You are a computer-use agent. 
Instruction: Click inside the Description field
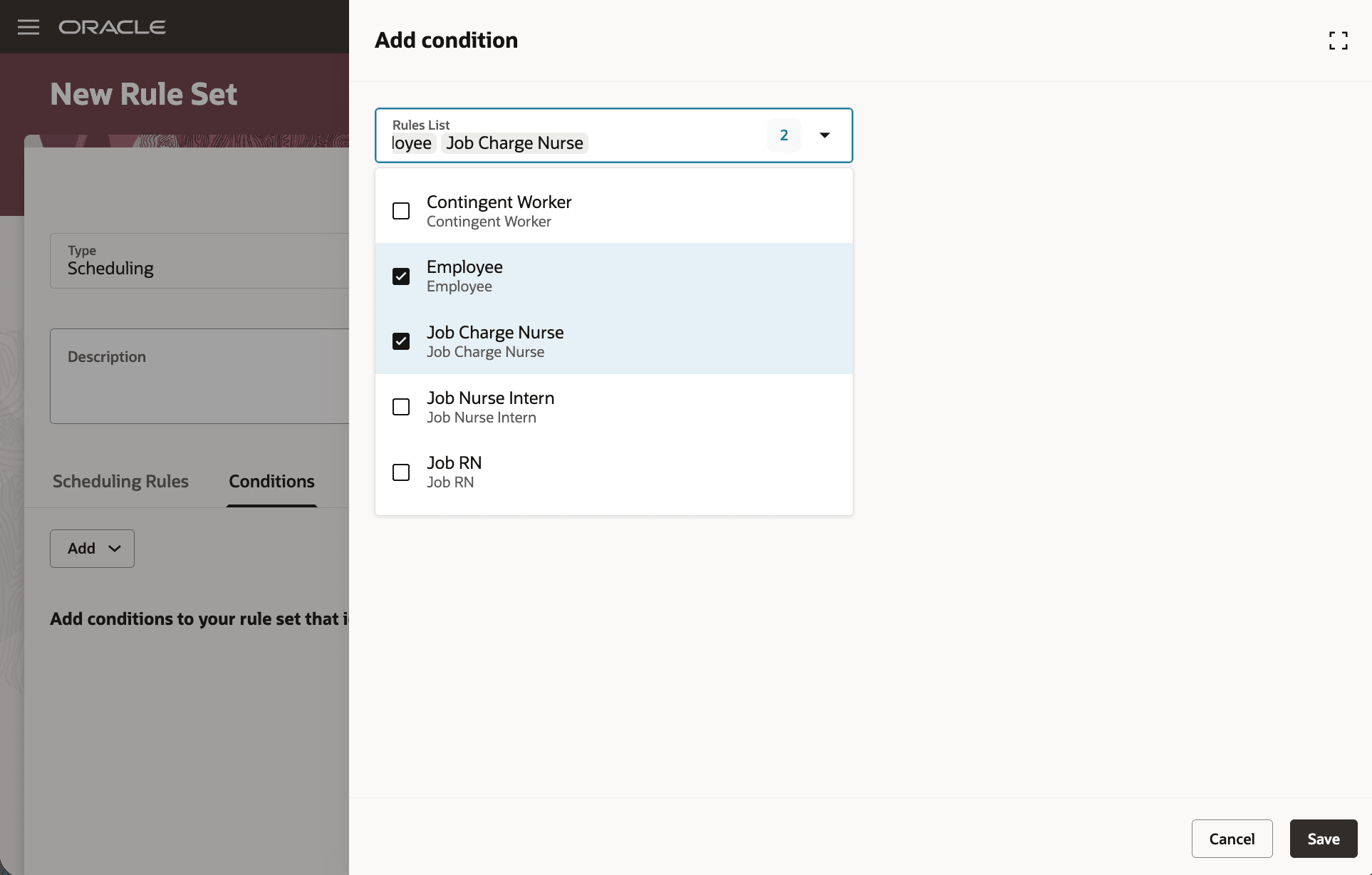pos(199,376)
